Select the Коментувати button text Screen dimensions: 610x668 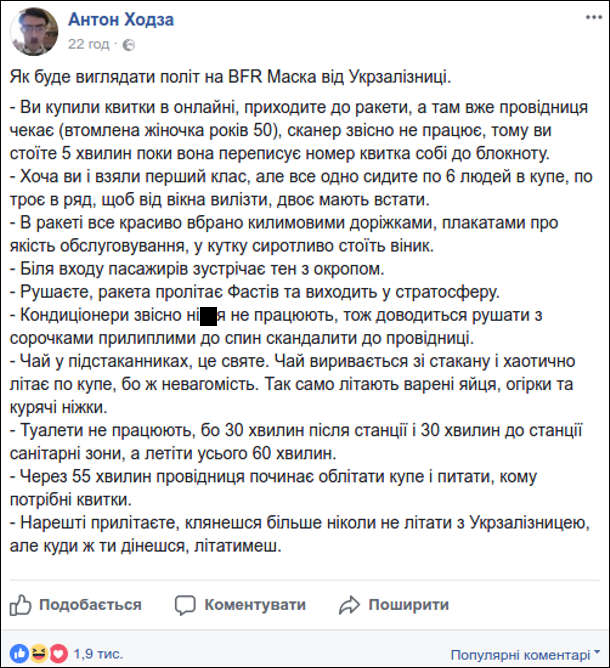pos(255,605)
